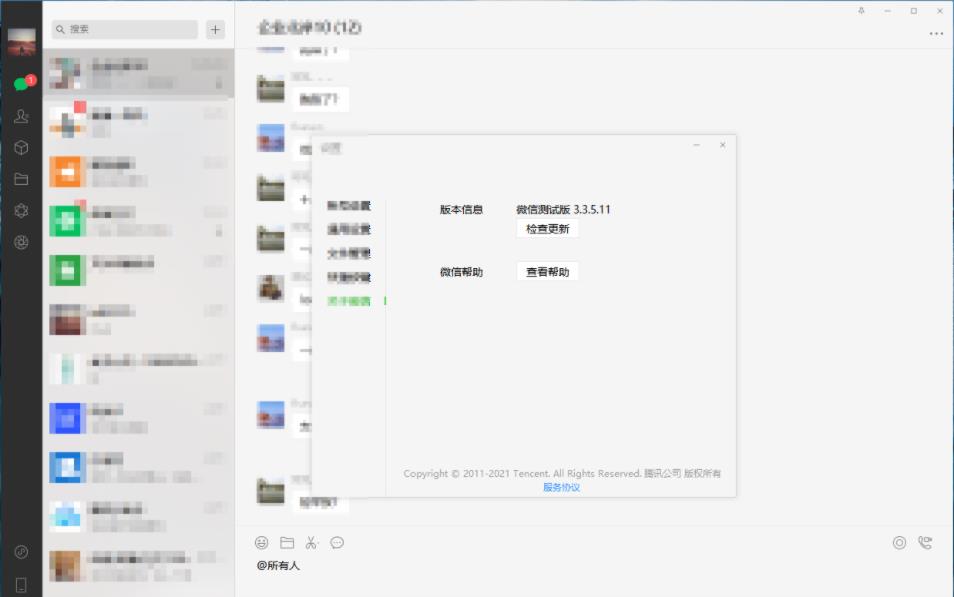954x597 pixels.
Task: Click the aperture-shaped icon in left sidebar
Action: click(x=21, y=242)
